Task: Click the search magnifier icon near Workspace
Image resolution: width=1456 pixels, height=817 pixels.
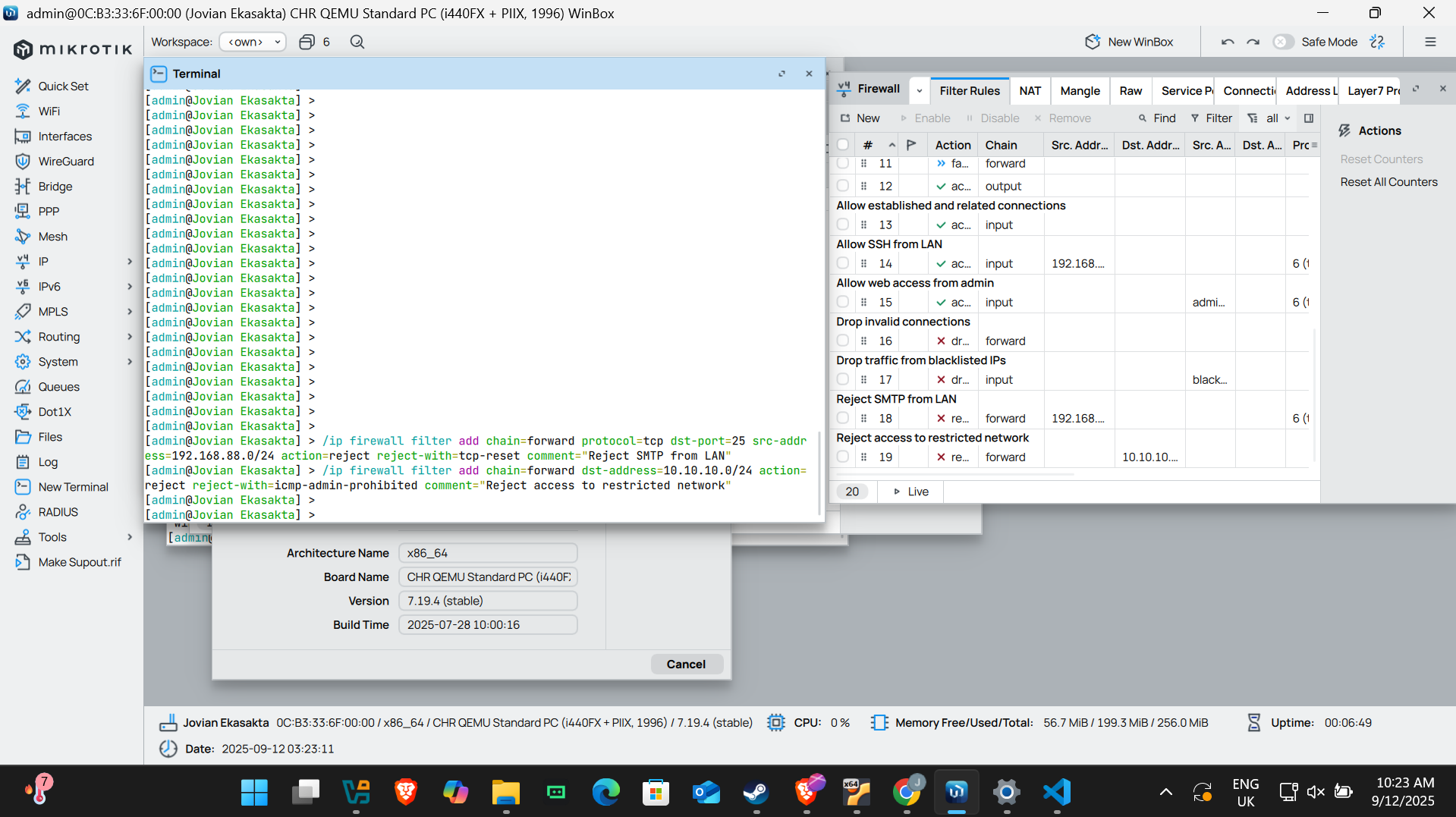Action: tap(357, 42)
